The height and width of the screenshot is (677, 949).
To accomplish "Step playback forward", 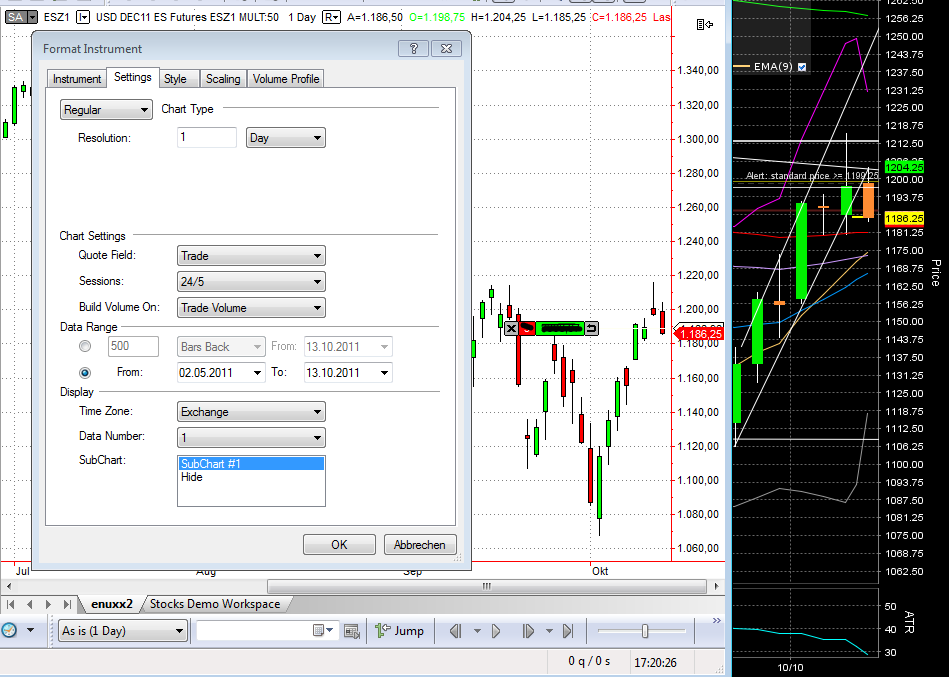I will click(528, 631).
